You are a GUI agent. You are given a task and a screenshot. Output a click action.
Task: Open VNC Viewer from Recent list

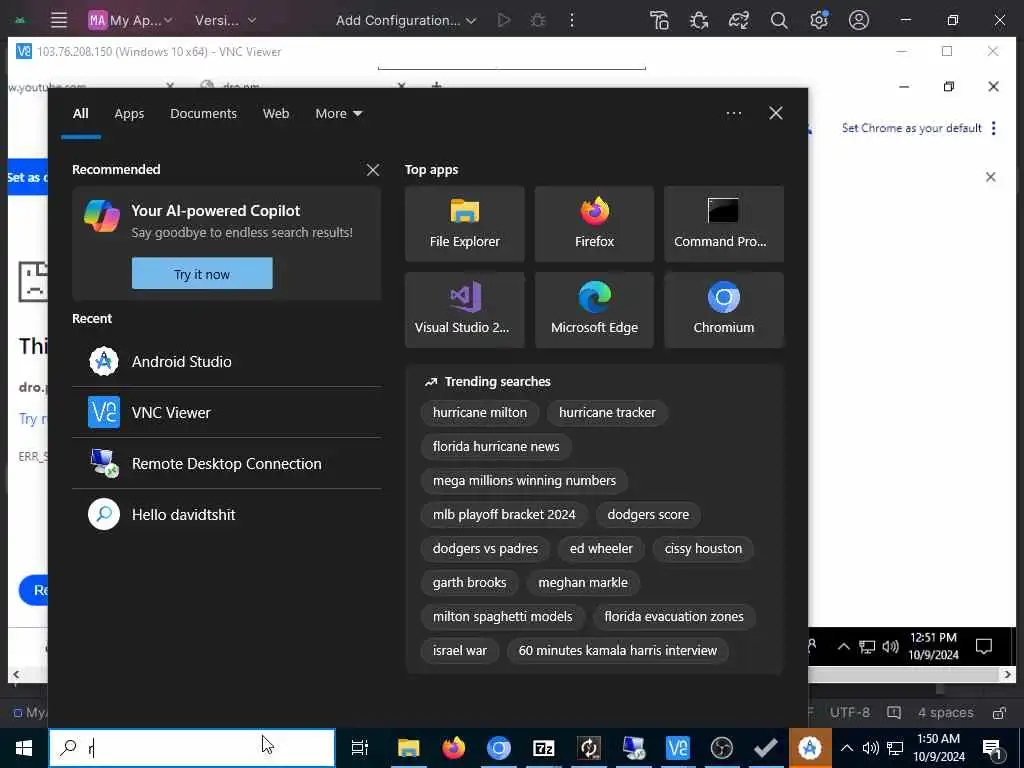(x=226, y=412)
